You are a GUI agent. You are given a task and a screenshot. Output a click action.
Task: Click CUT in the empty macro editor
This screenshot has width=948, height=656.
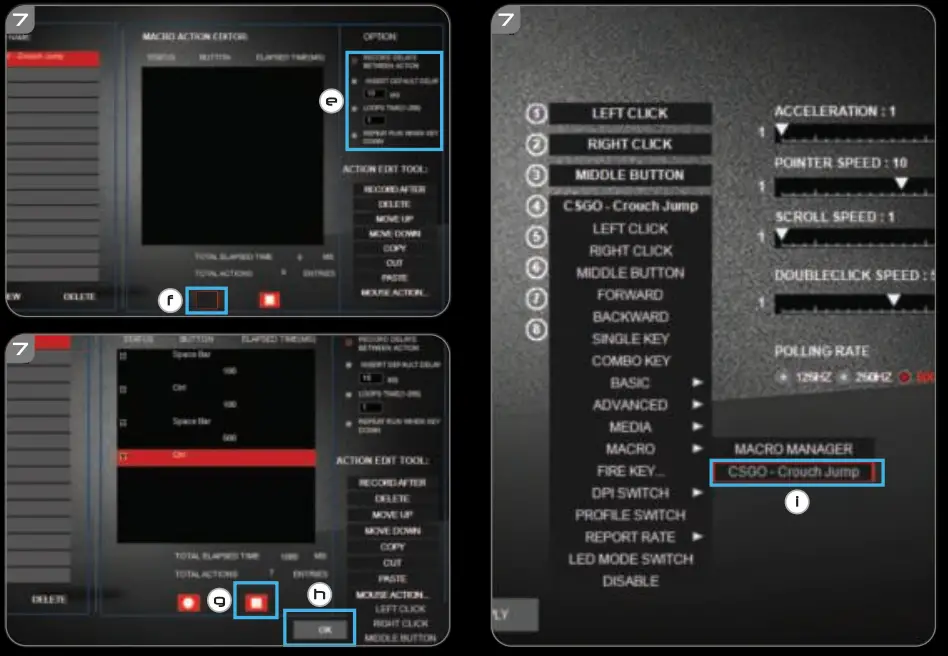point(394,263)
